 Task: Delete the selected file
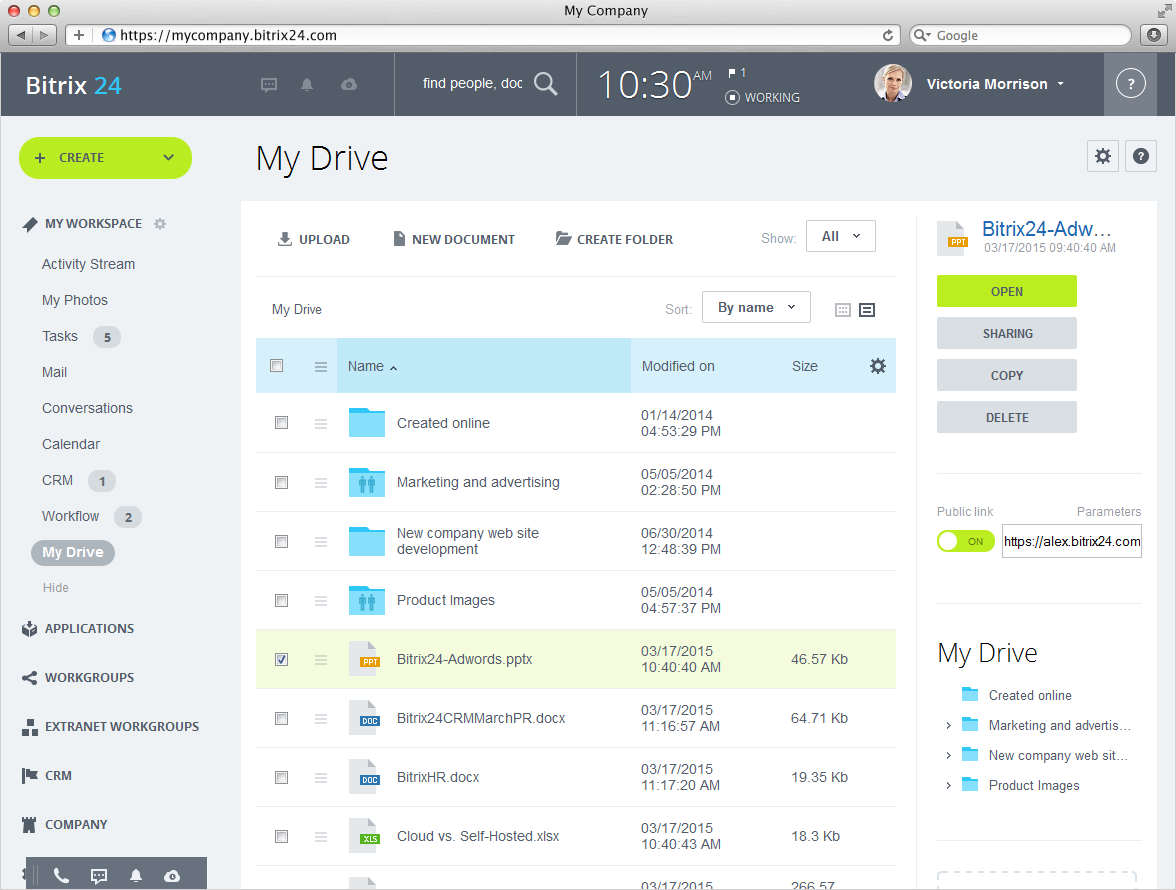pyautogui.click(x=1006, y=417)
